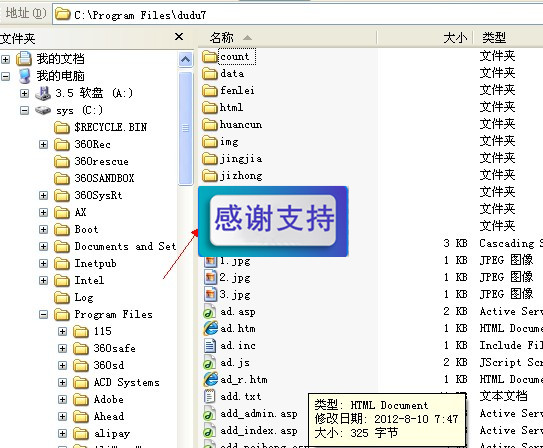Viewport: 543px width, 448px height.
Task: Click the ad.asp script file icon
Action: pos(209,312)
